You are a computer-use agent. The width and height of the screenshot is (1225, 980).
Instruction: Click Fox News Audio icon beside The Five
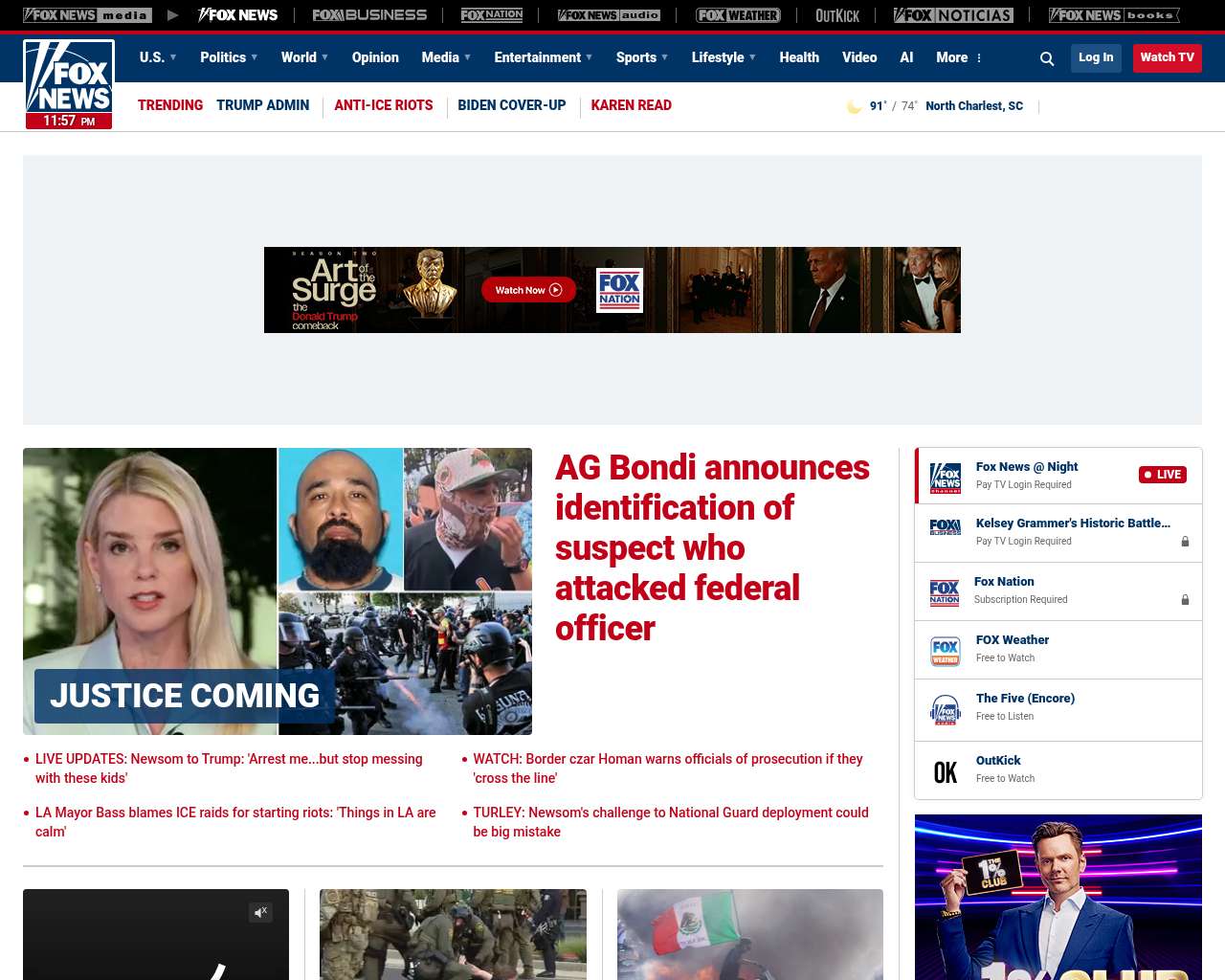pyautogui.click(x=946, y=709)
